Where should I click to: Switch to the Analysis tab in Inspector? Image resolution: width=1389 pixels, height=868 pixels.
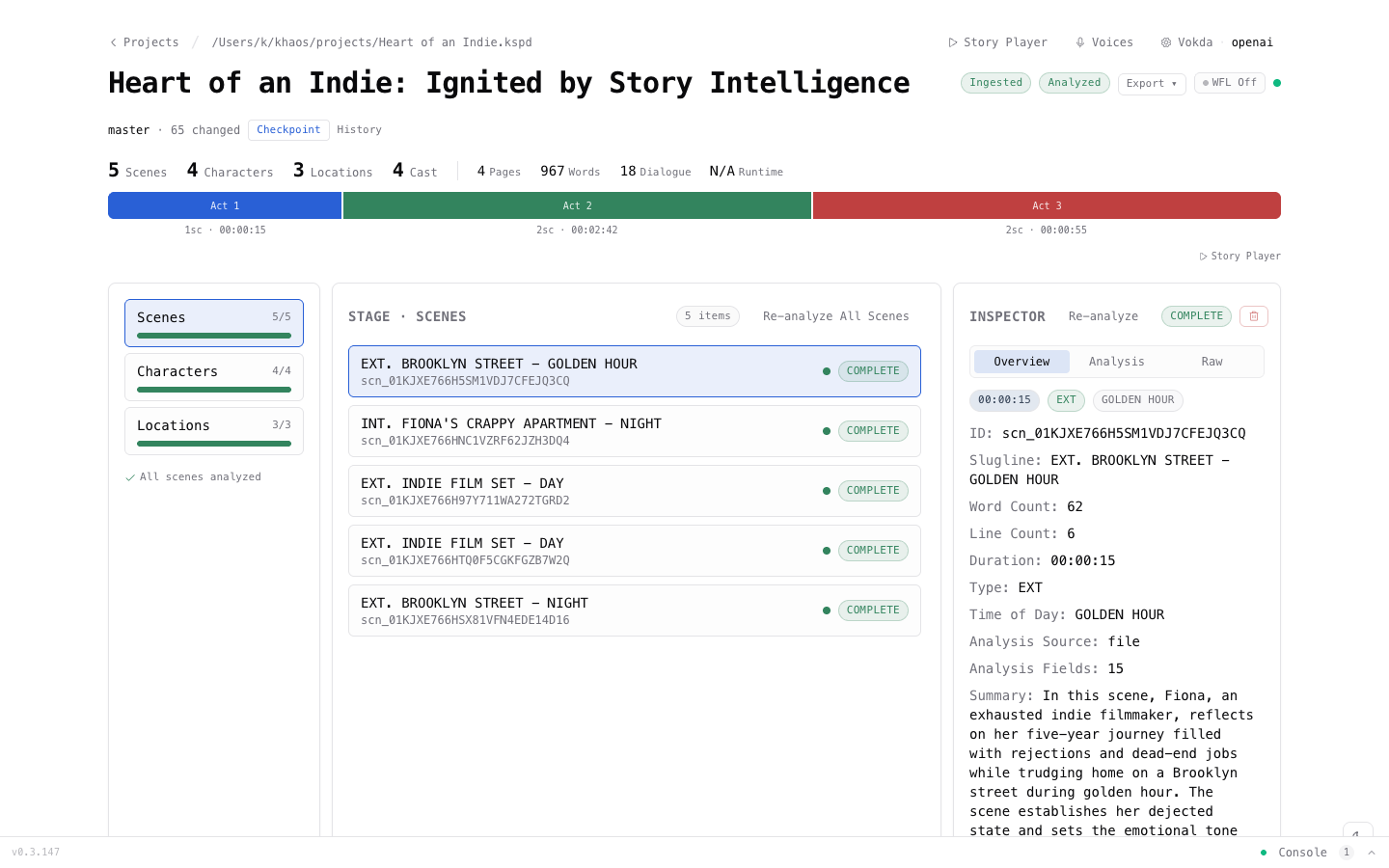(1117, 361)
